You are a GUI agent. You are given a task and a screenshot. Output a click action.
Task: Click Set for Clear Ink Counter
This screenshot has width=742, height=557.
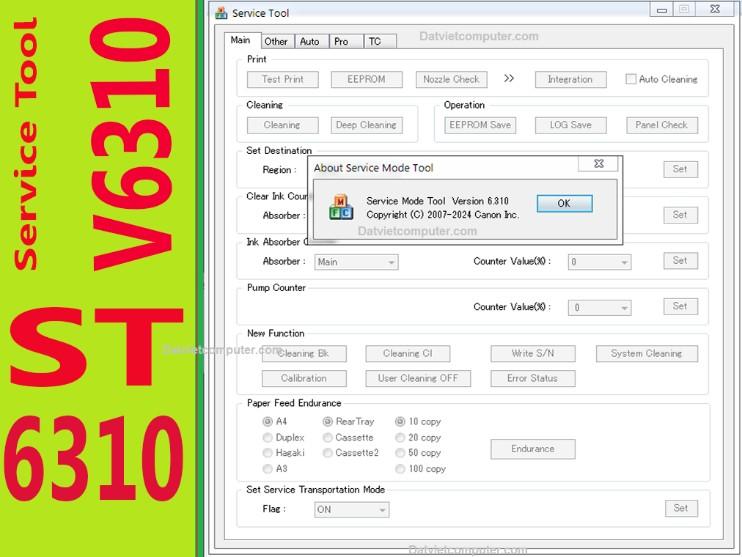pos(680,215)
